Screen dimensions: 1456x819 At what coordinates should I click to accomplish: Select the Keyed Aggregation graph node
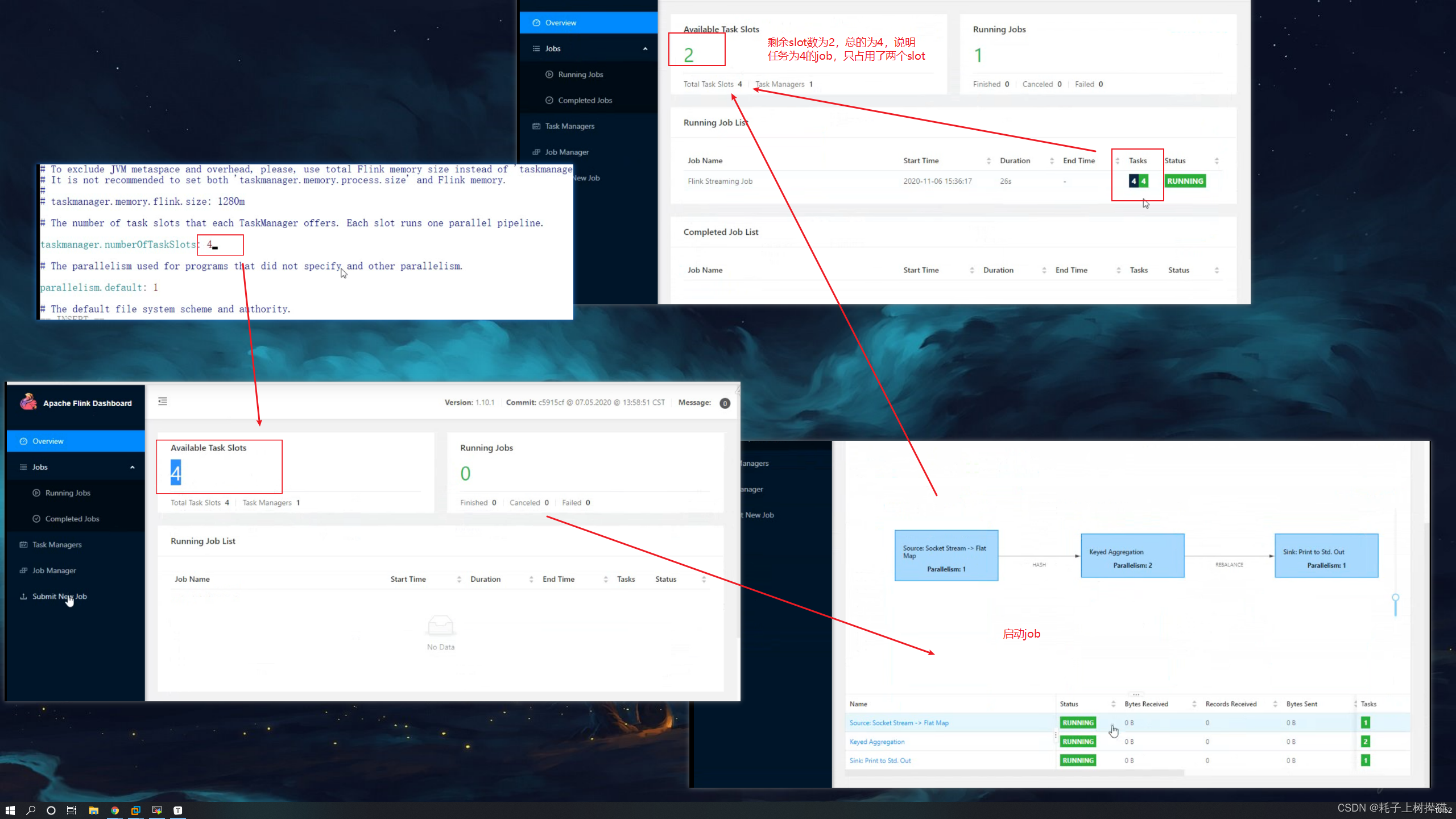pyautogui.click(x=1132, y=556)
